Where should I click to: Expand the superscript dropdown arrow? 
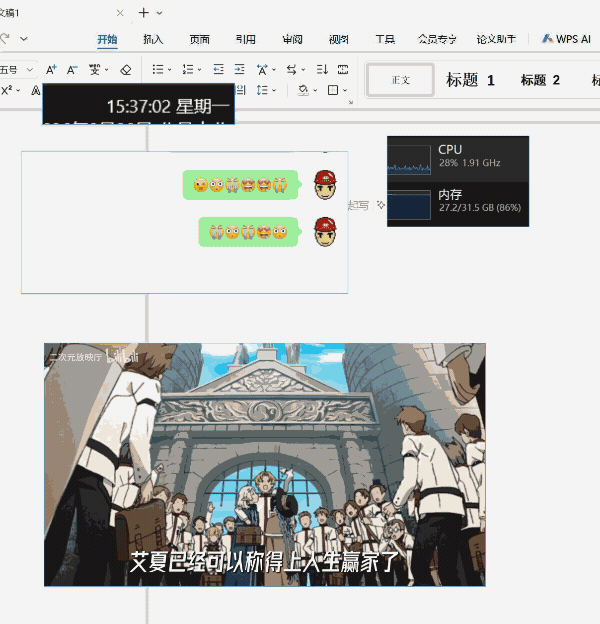(x=18, y=91)
